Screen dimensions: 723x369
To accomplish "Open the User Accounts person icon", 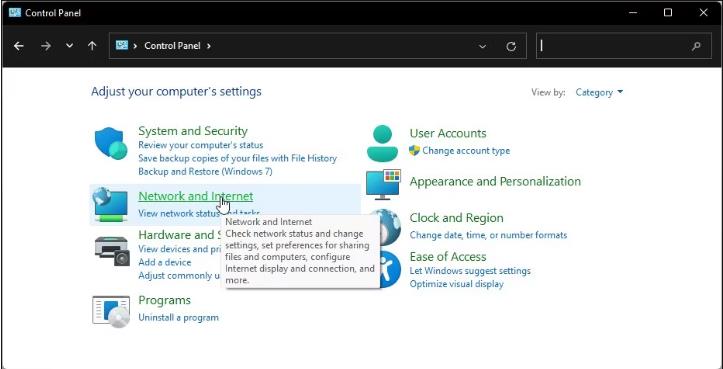I will 382,143.
